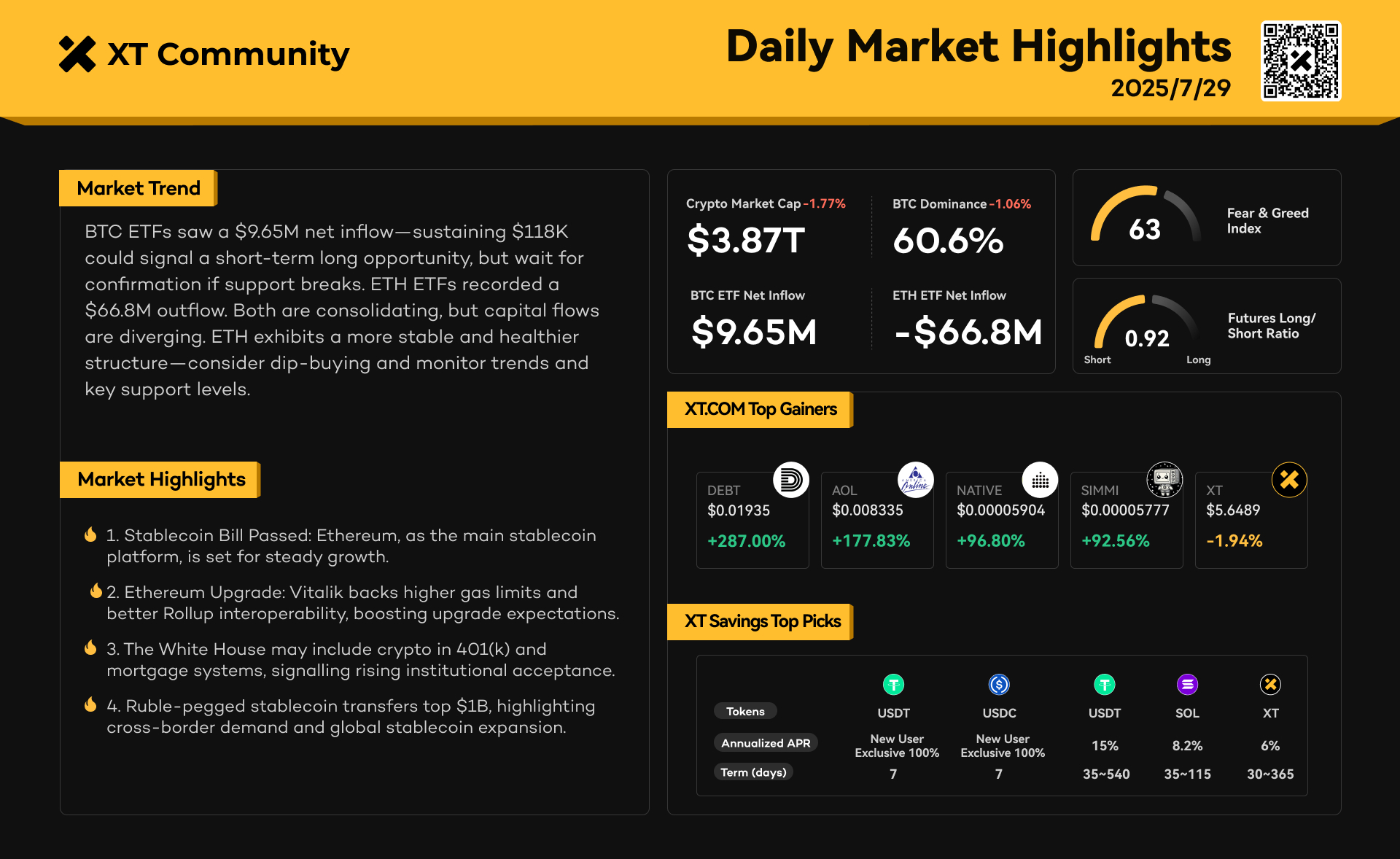
Task: Click the Tokens row label pill
Action: (745, 711)
